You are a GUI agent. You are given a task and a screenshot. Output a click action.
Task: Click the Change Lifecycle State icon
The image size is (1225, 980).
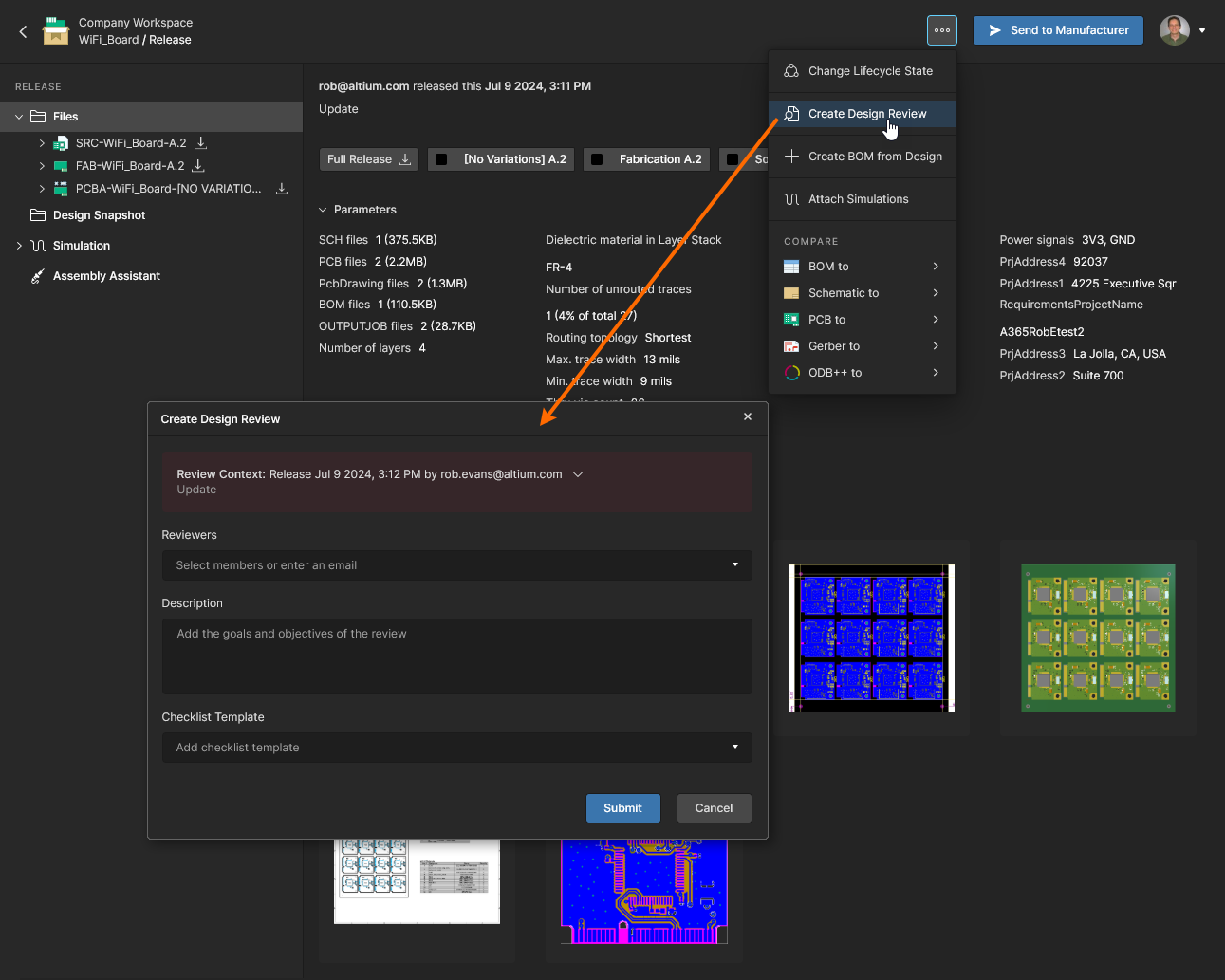tap(791, 71)
